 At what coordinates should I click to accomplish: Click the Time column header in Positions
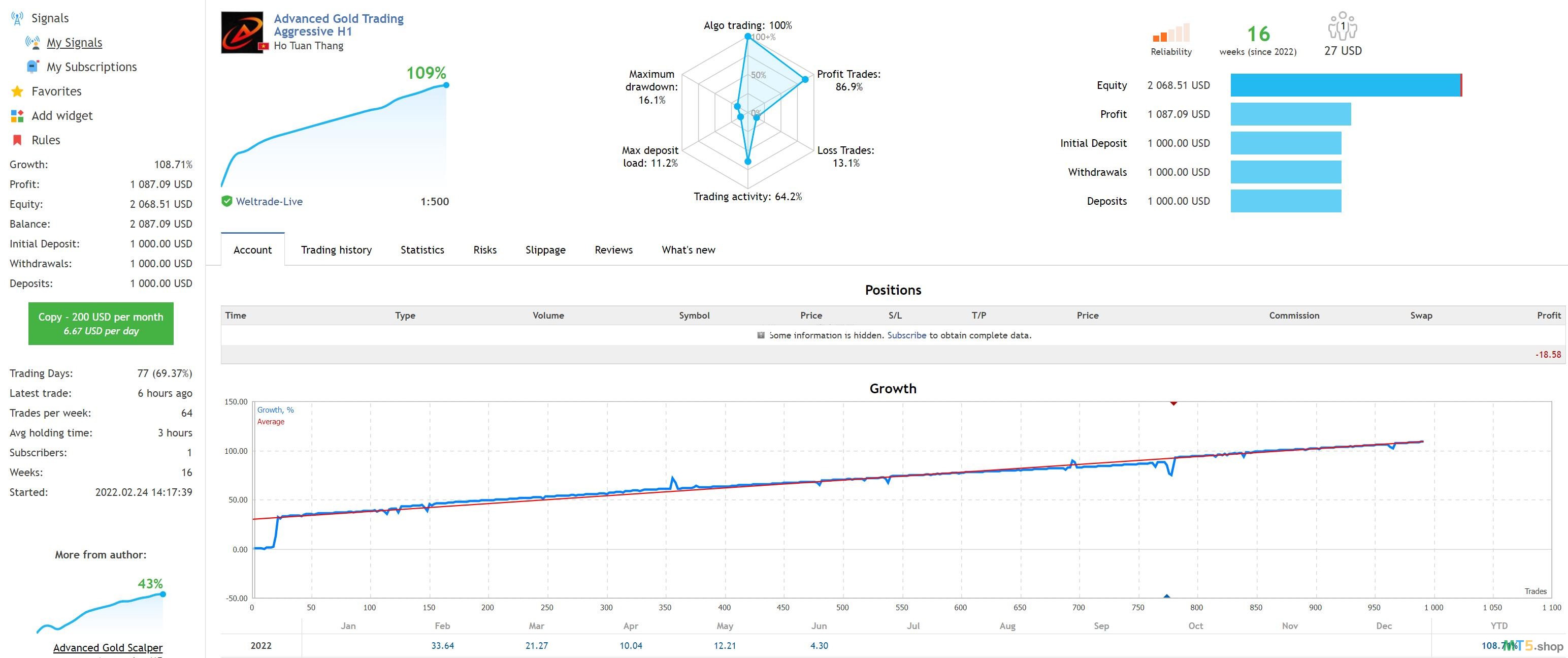pyautogui.click(x=236, y=315)
